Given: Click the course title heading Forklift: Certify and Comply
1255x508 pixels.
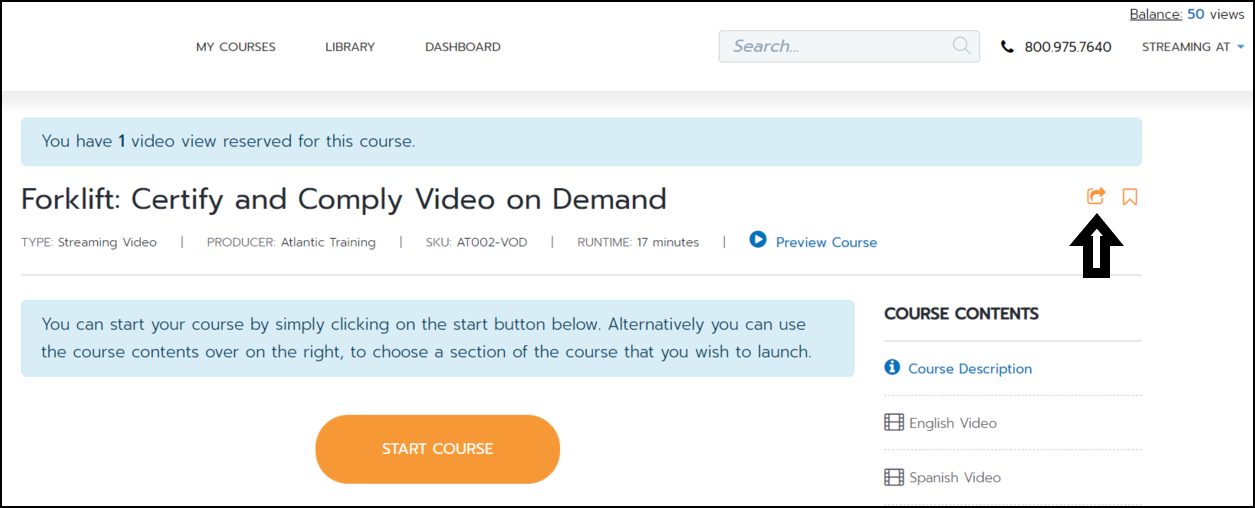Looking at the screenshot, I should (x=343, y=199).
